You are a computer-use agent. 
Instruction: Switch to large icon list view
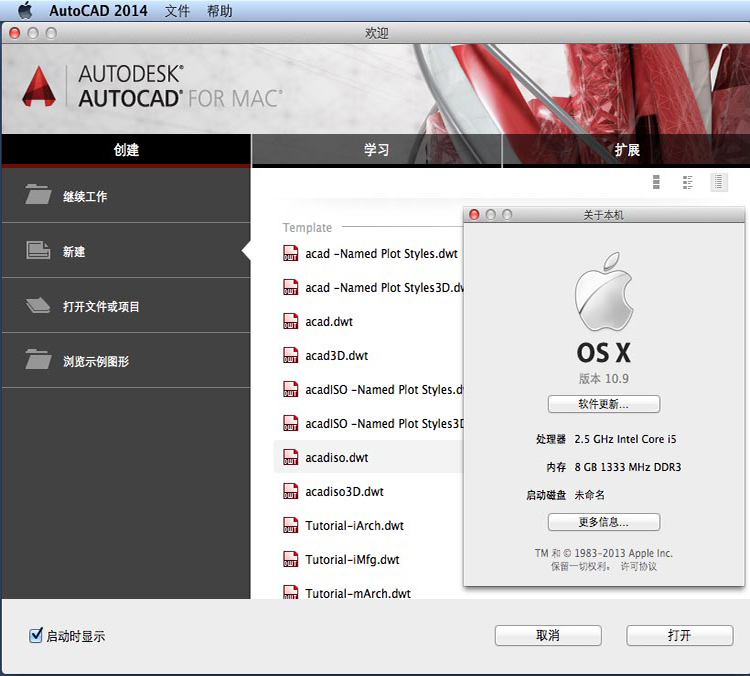tap(656, 182)
